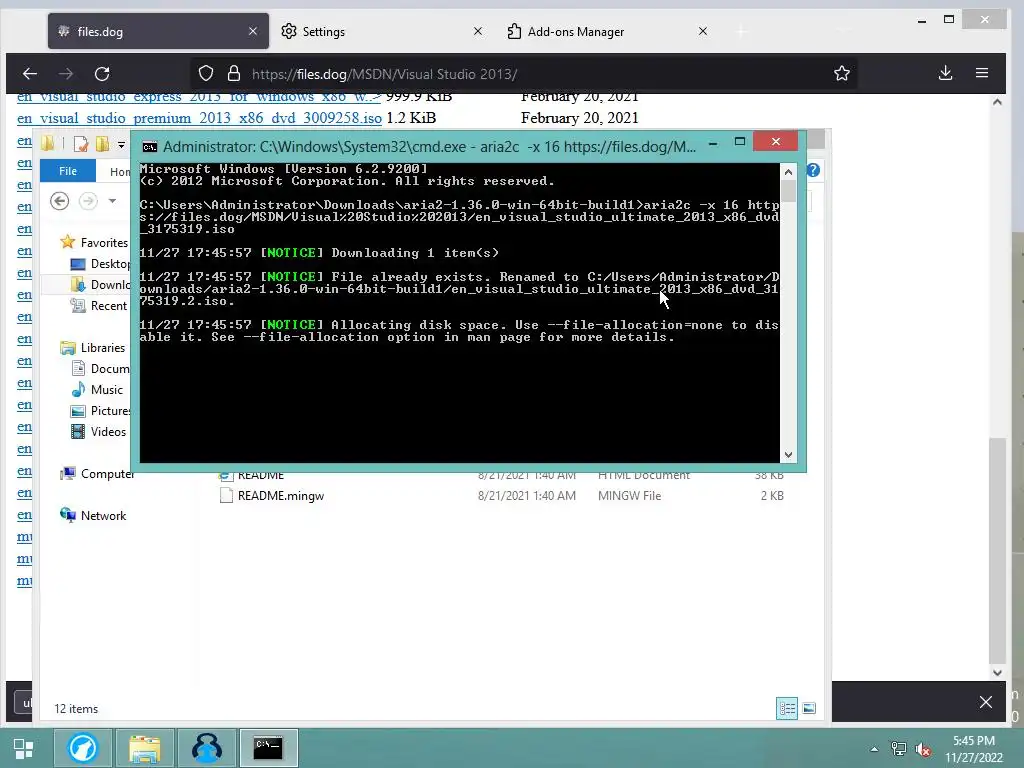Open Recent places in navigation pane

pos(99,306)
